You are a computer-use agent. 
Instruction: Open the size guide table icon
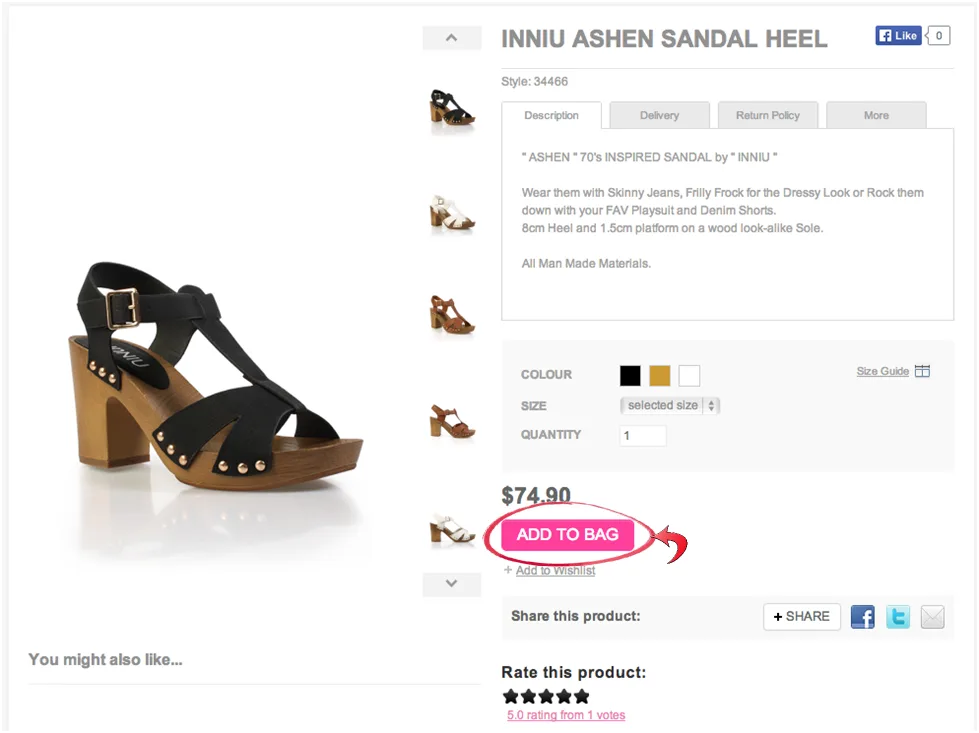pyautogui.click(x=922, y=371)
